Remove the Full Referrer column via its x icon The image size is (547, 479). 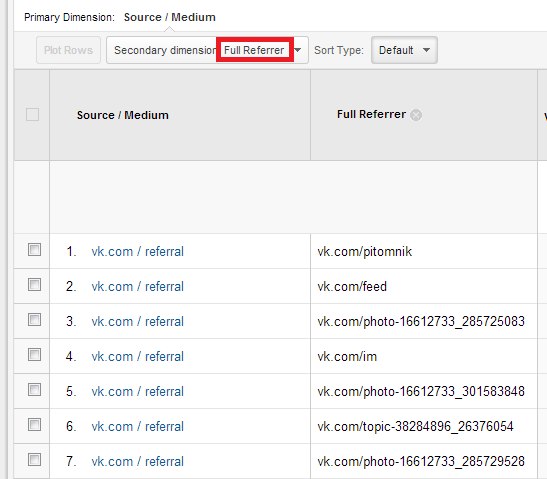pyautogui.click(x=415, y=115)
